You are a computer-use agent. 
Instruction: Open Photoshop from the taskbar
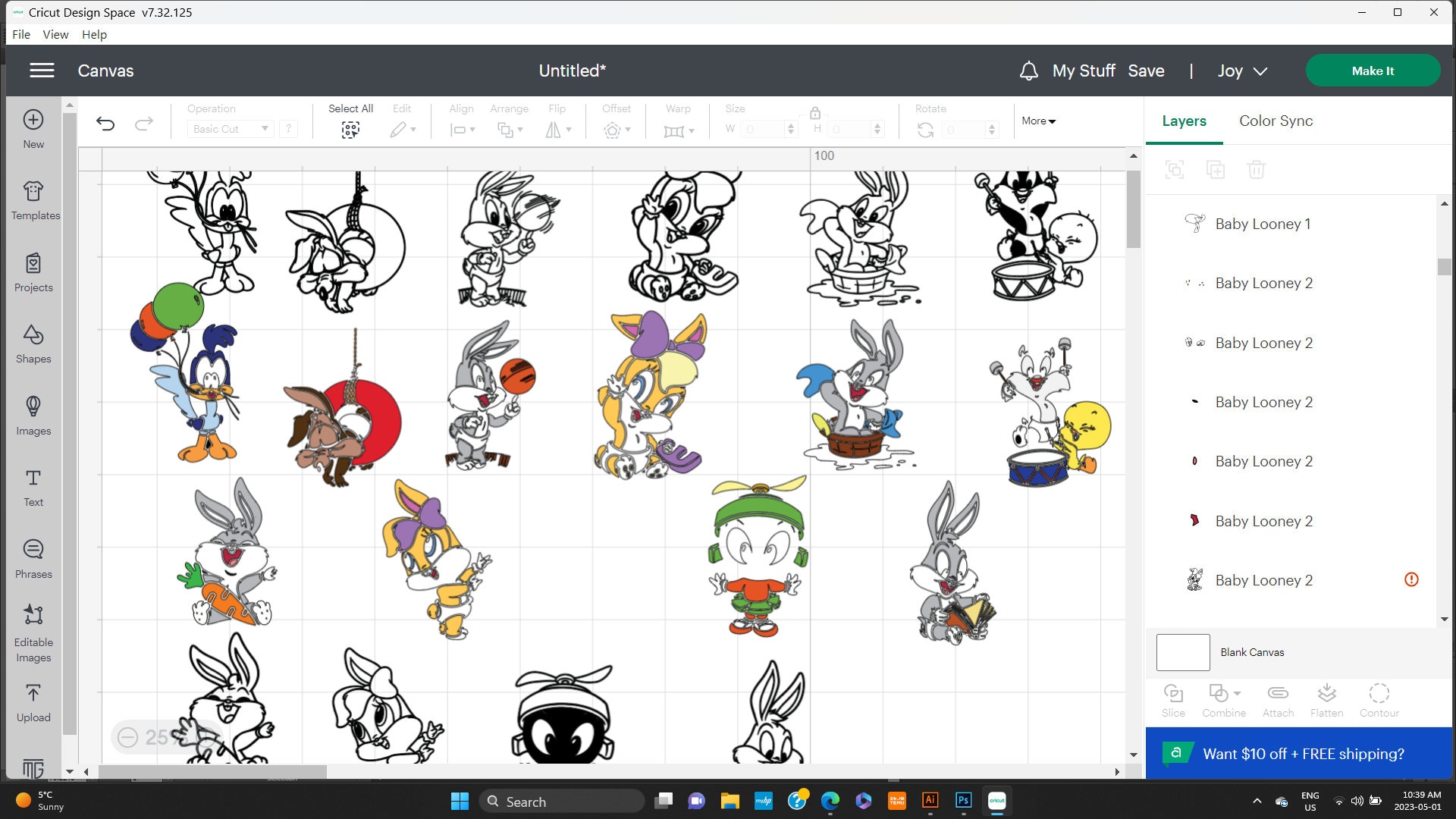tap(963, 801)
